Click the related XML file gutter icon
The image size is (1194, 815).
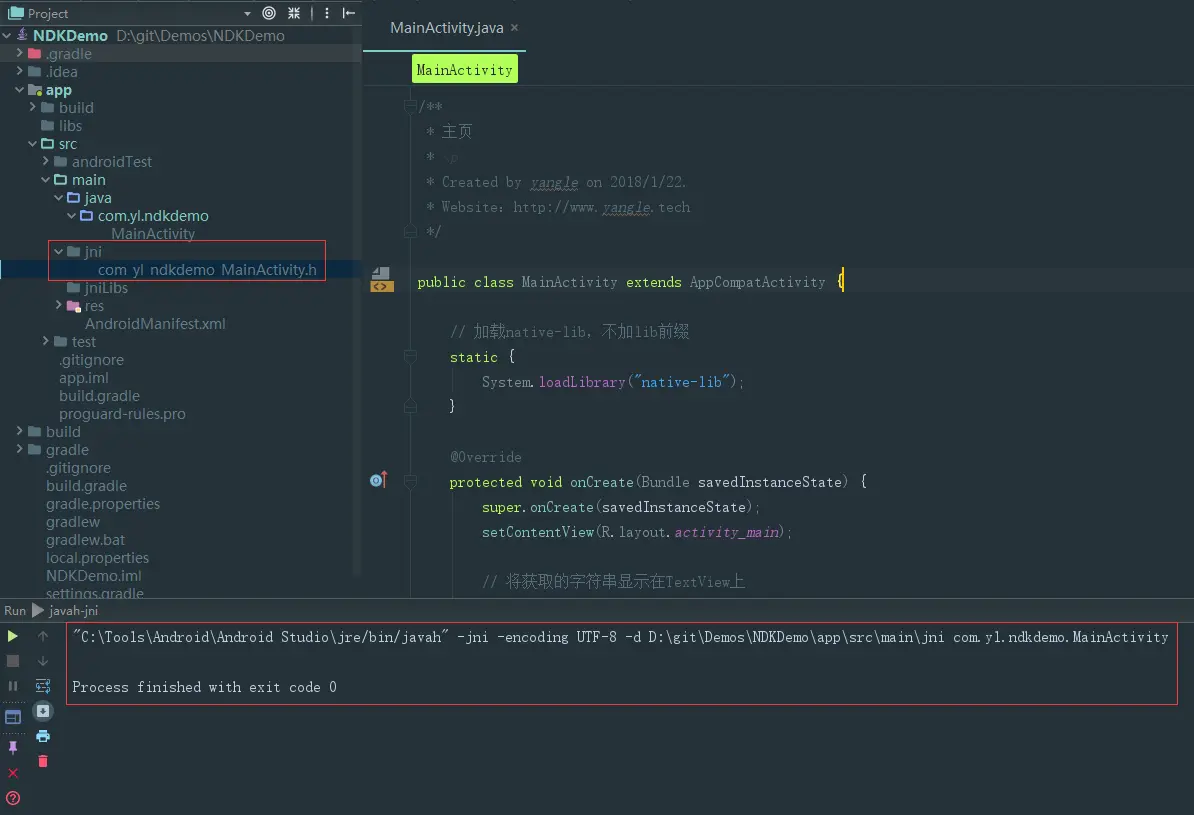pyautogui.click(x=382, y=280)
